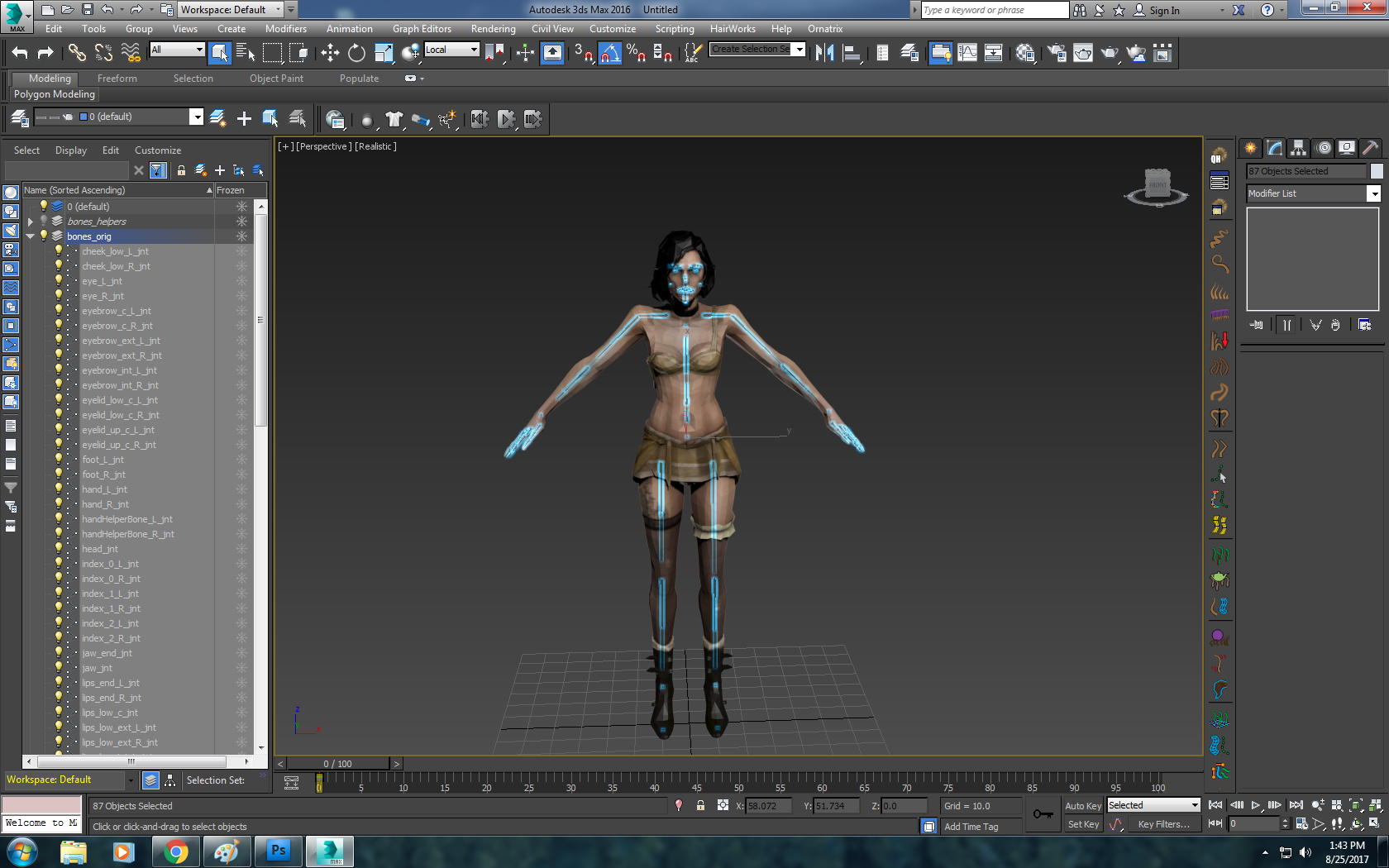
Task: Toggle Angle Snap in main toolbar
Action: [609, 53]
